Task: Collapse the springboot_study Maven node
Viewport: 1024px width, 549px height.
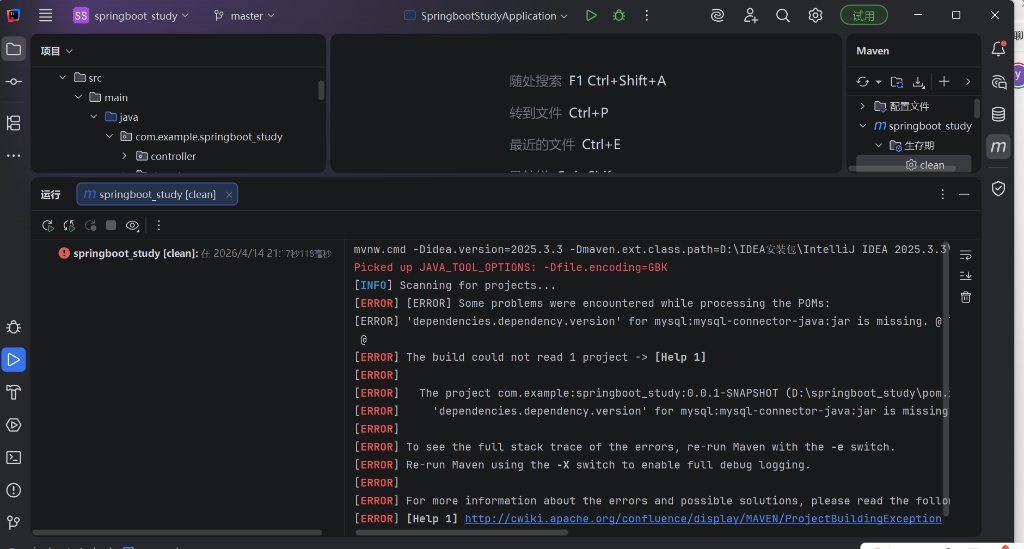Action: 863,125
